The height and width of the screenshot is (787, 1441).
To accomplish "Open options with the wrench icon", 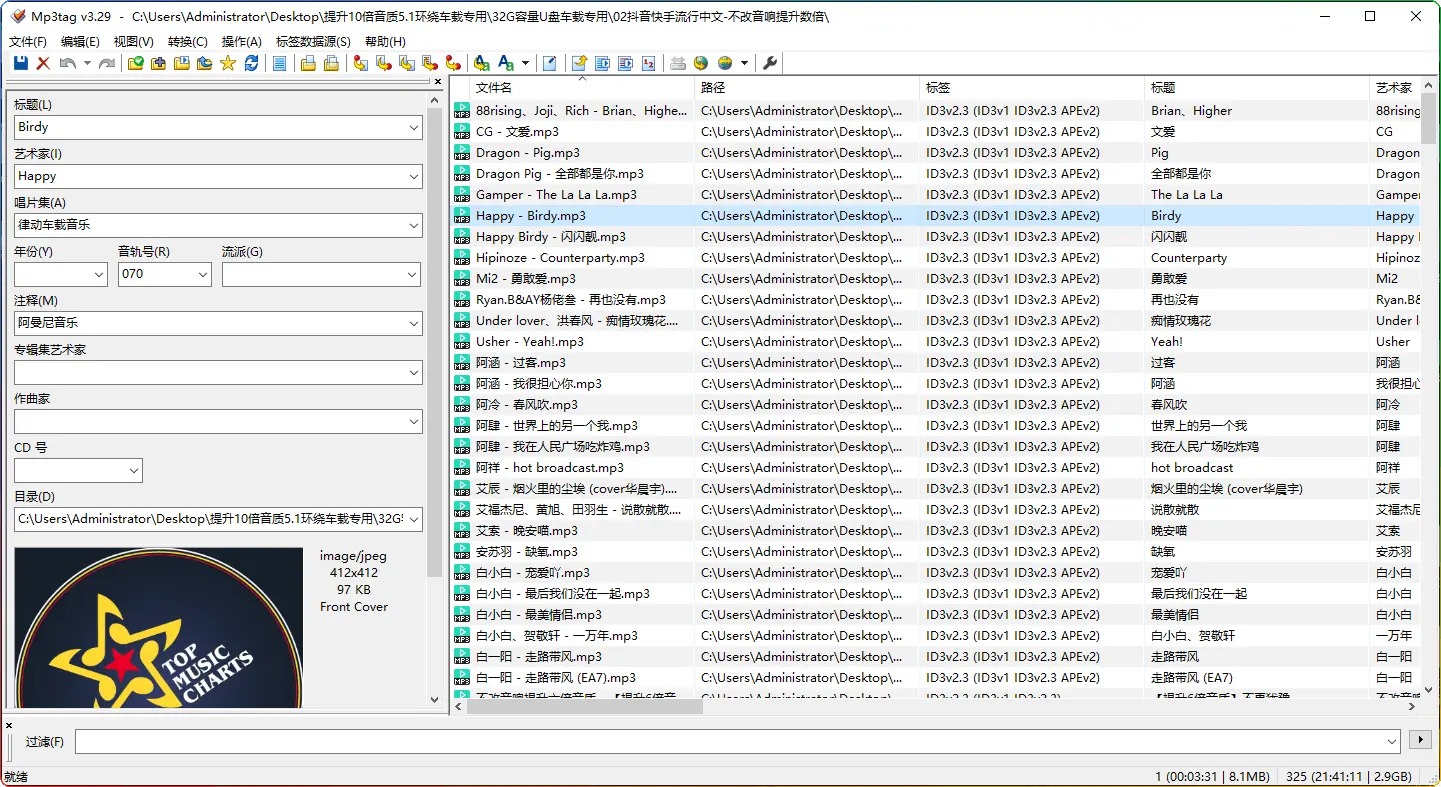I will coord(770,64).
